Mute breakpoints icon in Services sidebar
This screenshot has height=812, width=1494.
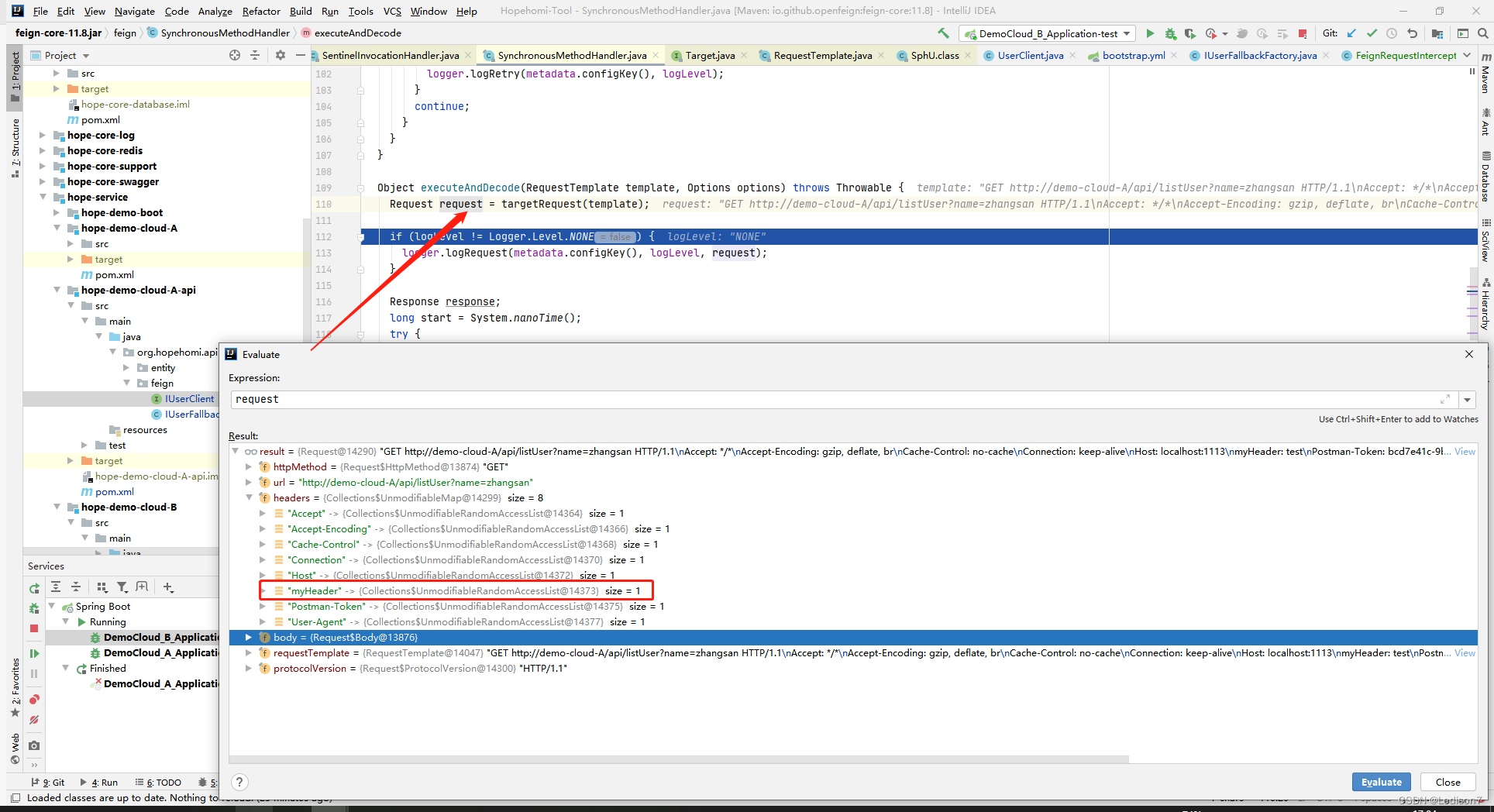[x=34, y=720]
